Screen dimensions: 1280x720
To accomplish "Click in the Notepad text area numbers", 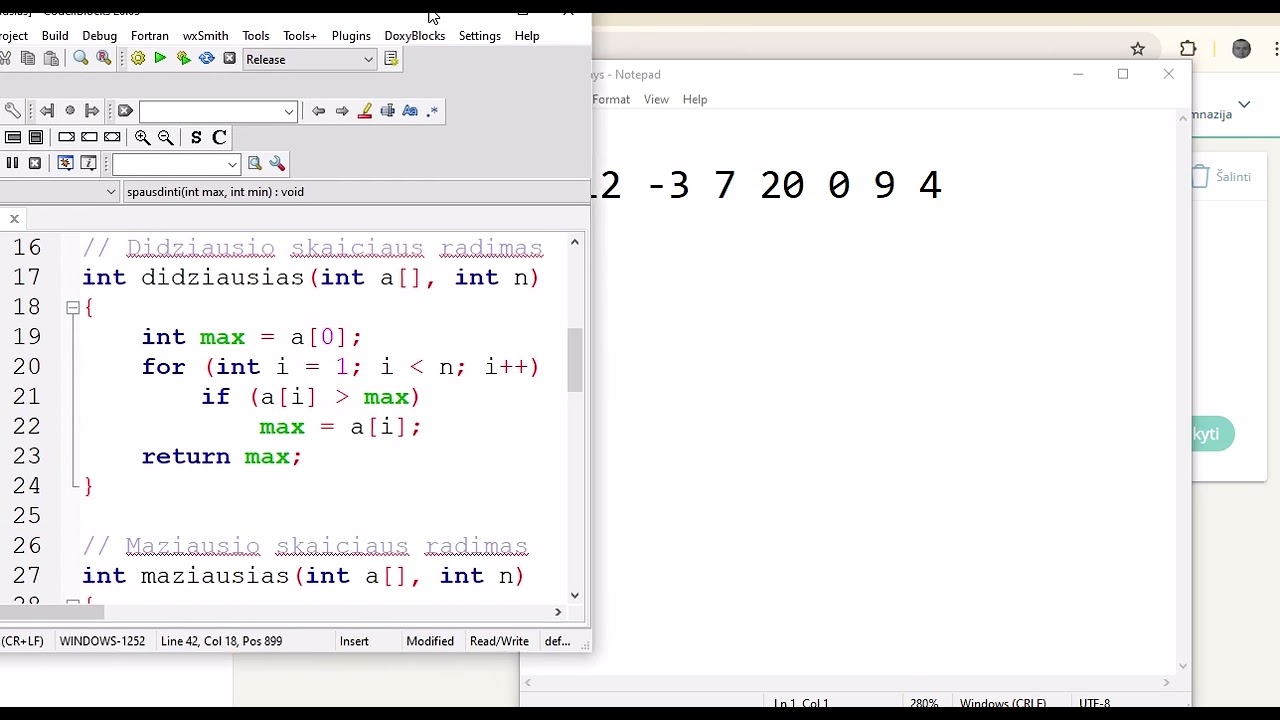I will pyautogui.click(x=767, y=185).
